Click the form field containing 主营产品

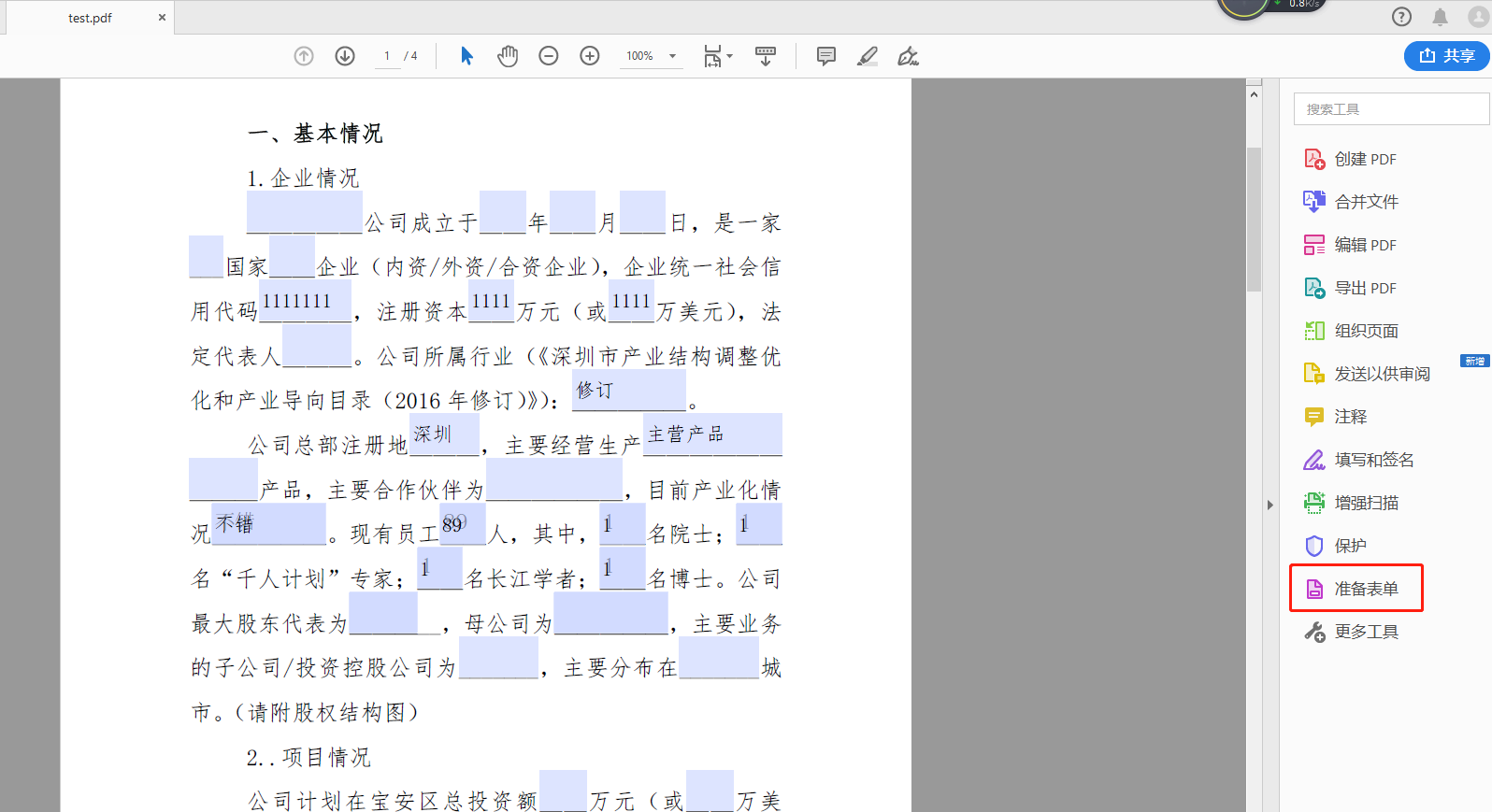[712, 434]
